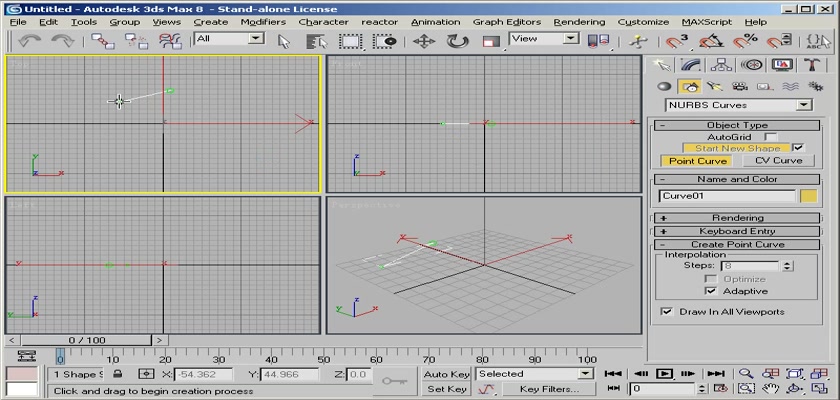This screenshot has width=840, height=400.
Task: Choose the Select and Rotate tool
Action: 457,41
